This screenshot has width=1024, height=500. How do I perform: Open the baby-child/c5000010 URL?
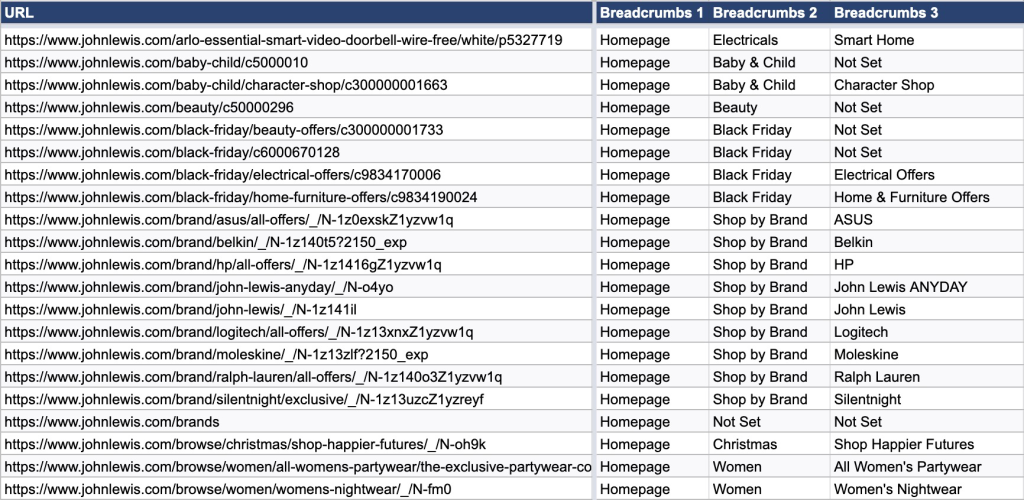pyautogui.click(x=156, y=63)
